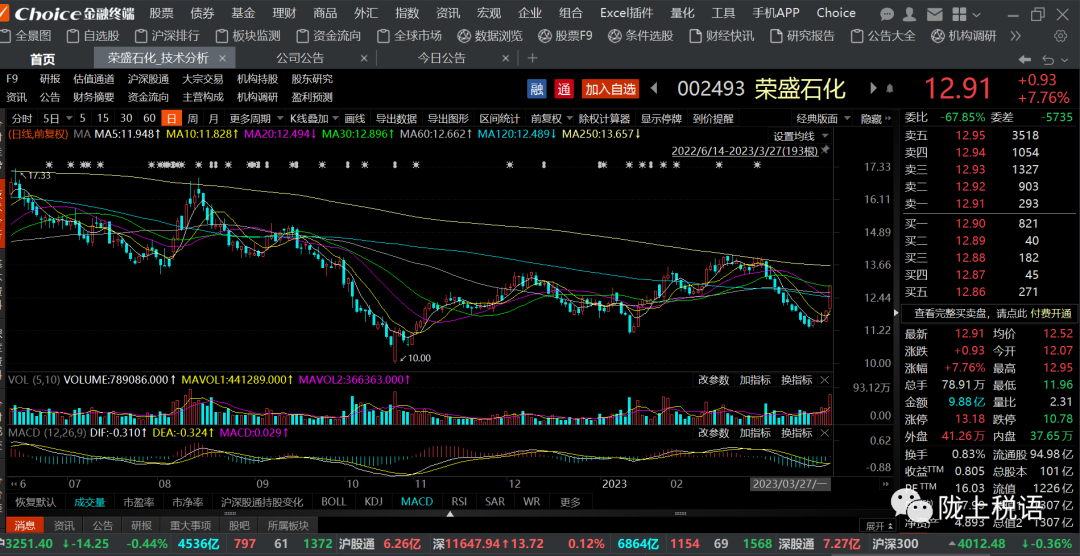Toggle the BOLL indicator

pos(333,502)
